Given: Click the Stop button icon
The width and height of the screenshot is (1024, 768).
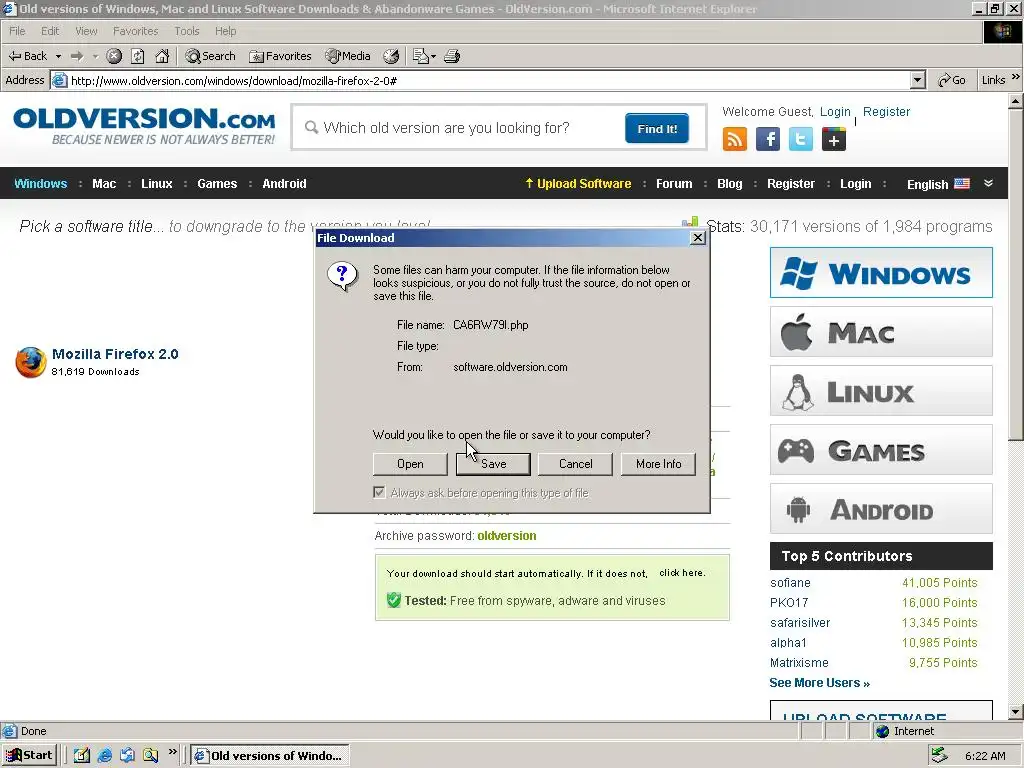Looking at the screenshot, I should (114, 56).
